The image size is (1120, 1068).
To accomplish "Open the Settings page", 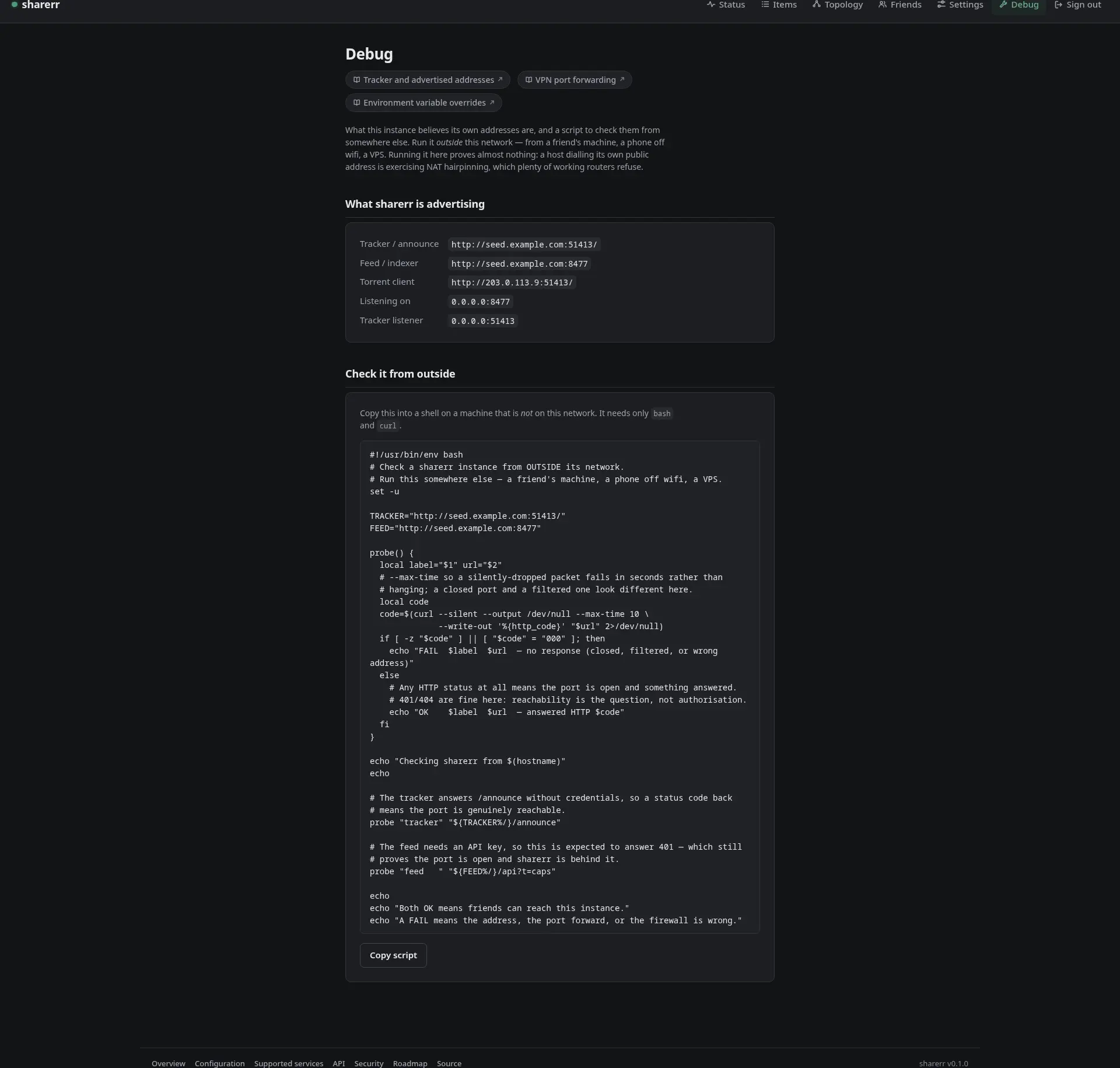I will [960, 5].
